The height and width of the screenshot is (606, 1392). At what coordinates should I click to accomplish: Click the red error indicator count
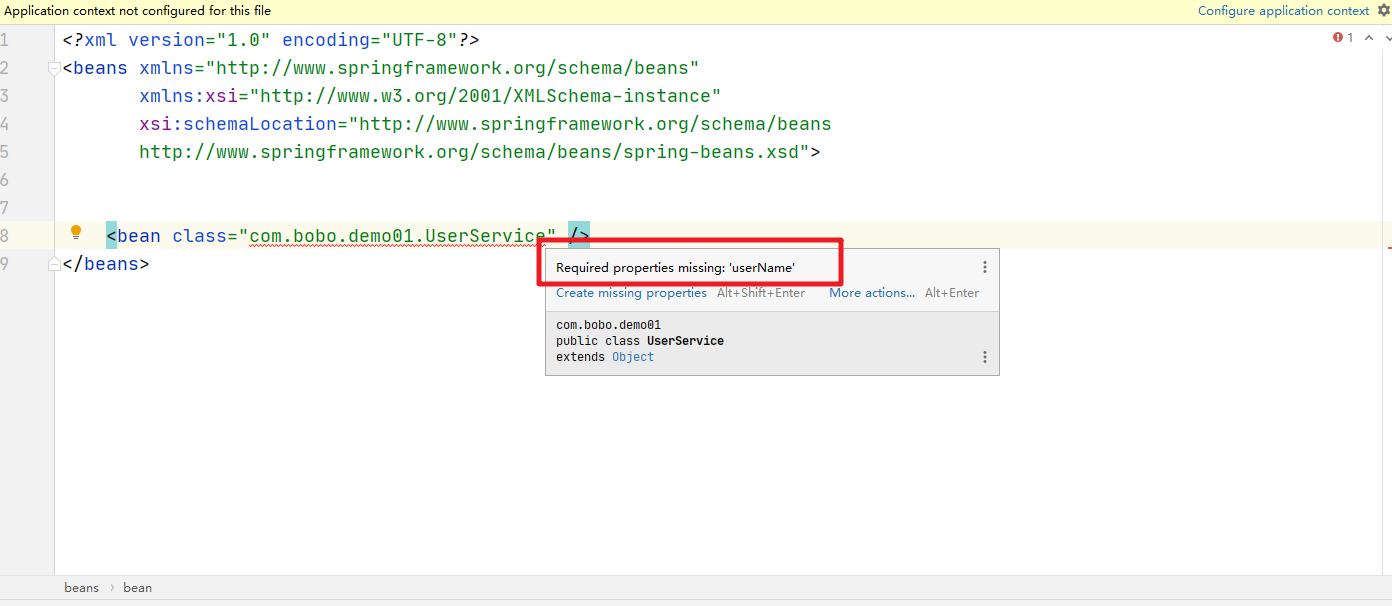click(x=1343, y=38)
